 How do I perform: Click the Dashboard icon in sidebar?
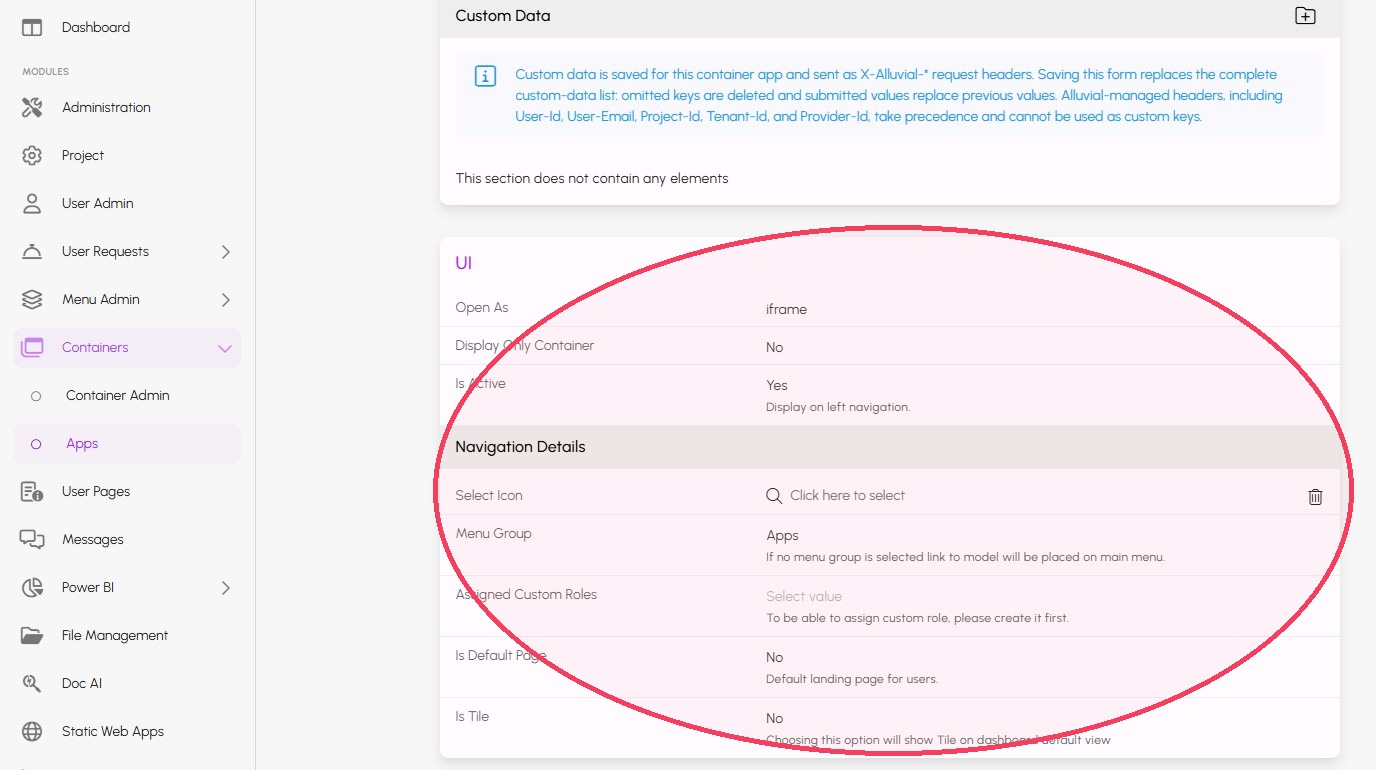coord(32,27)
